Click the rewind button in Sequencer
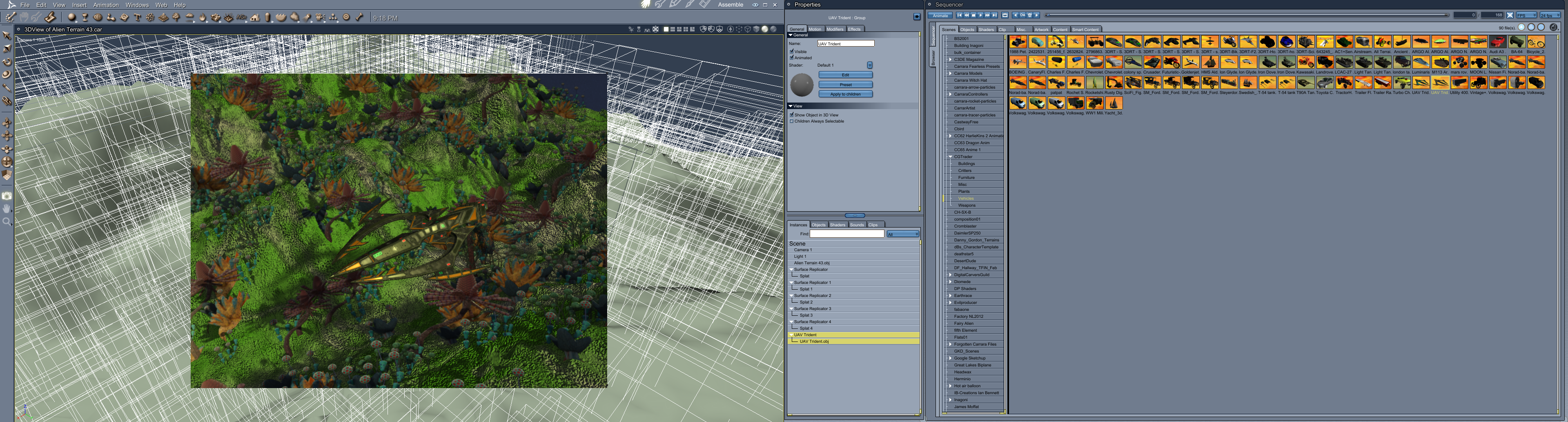Screen dimensions: 1568x422 pyautogui.click(x=967, y=15)
